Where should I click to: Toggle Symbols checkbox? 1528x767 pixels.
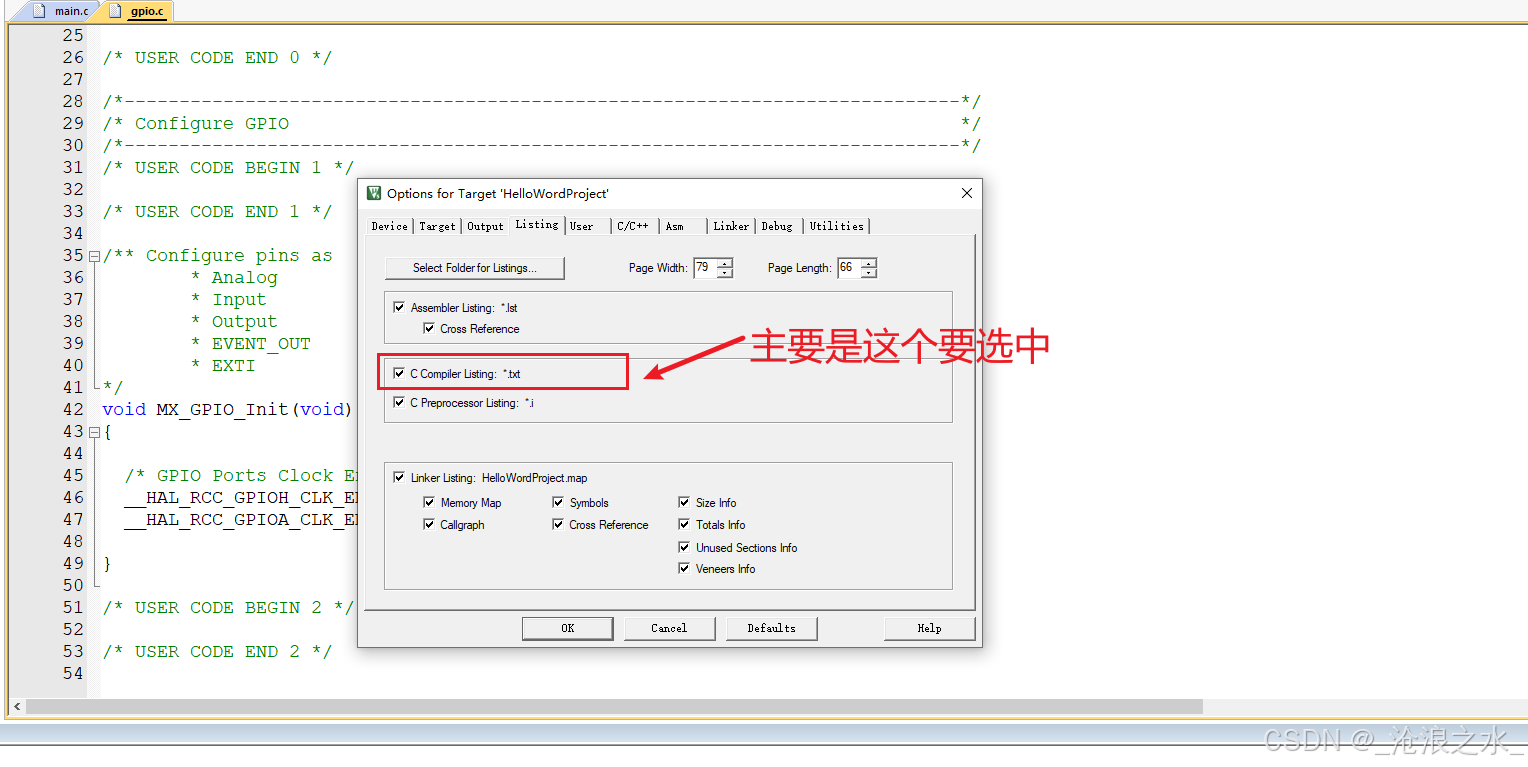[x=558, y=503]
